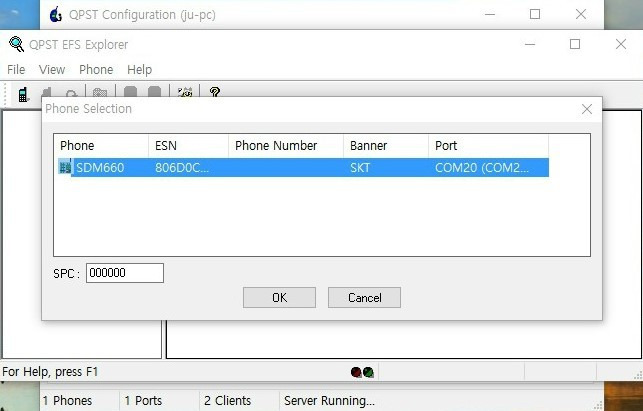Click the phone selection toolbar icon
The height and width of the screenshot is (411, 643).
[x=23, y=94]
